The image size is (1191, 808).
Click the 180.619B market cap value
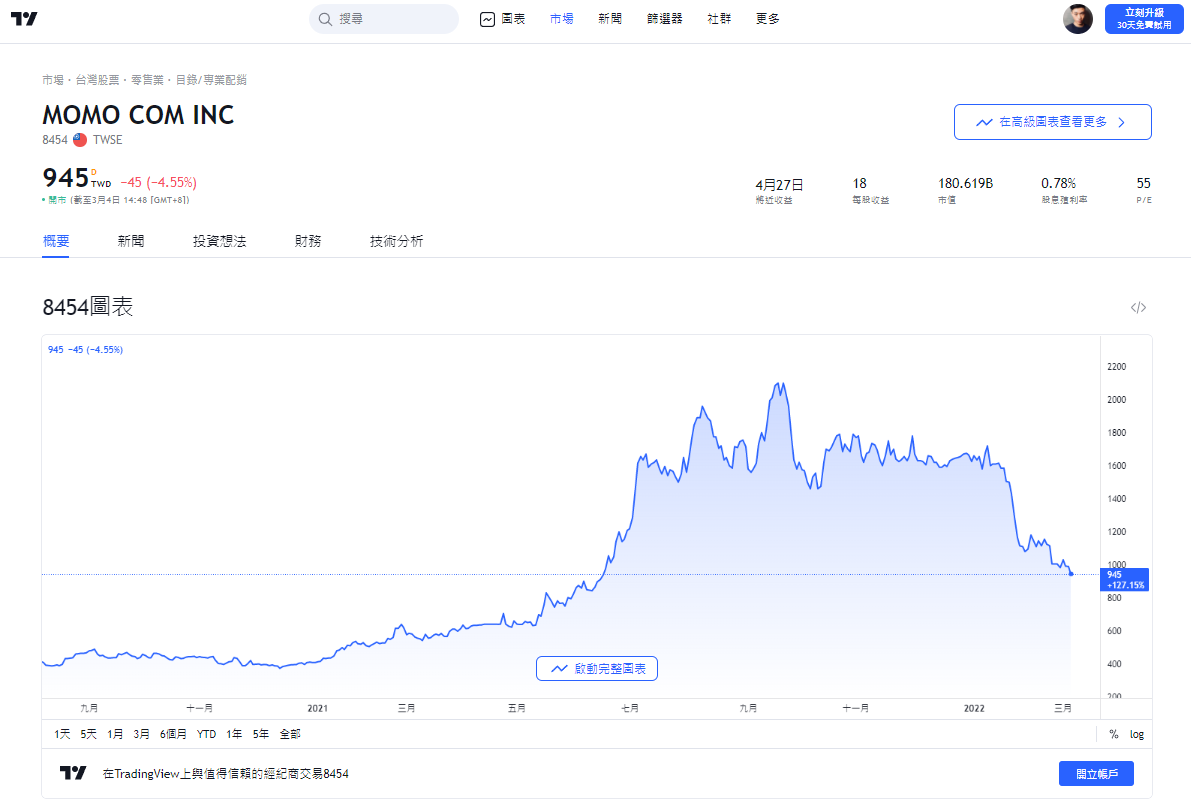pyautogui.click(x=965, y=184)
